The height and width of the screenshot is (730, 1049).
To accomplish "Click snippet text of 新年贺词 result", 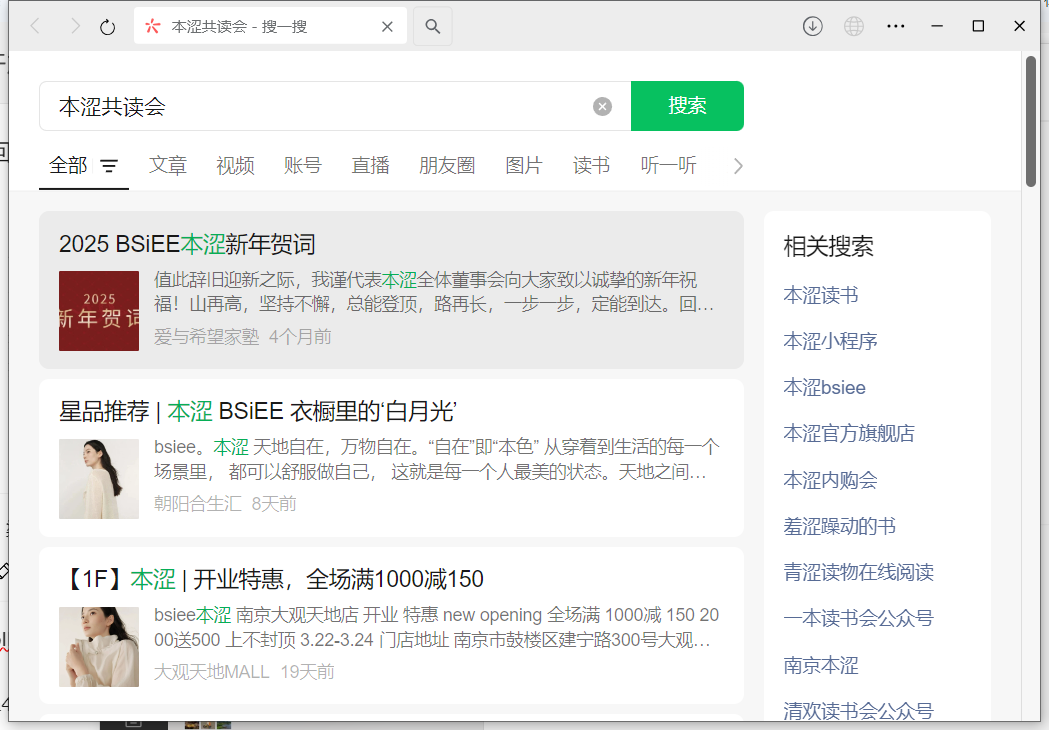I will 434,292.
